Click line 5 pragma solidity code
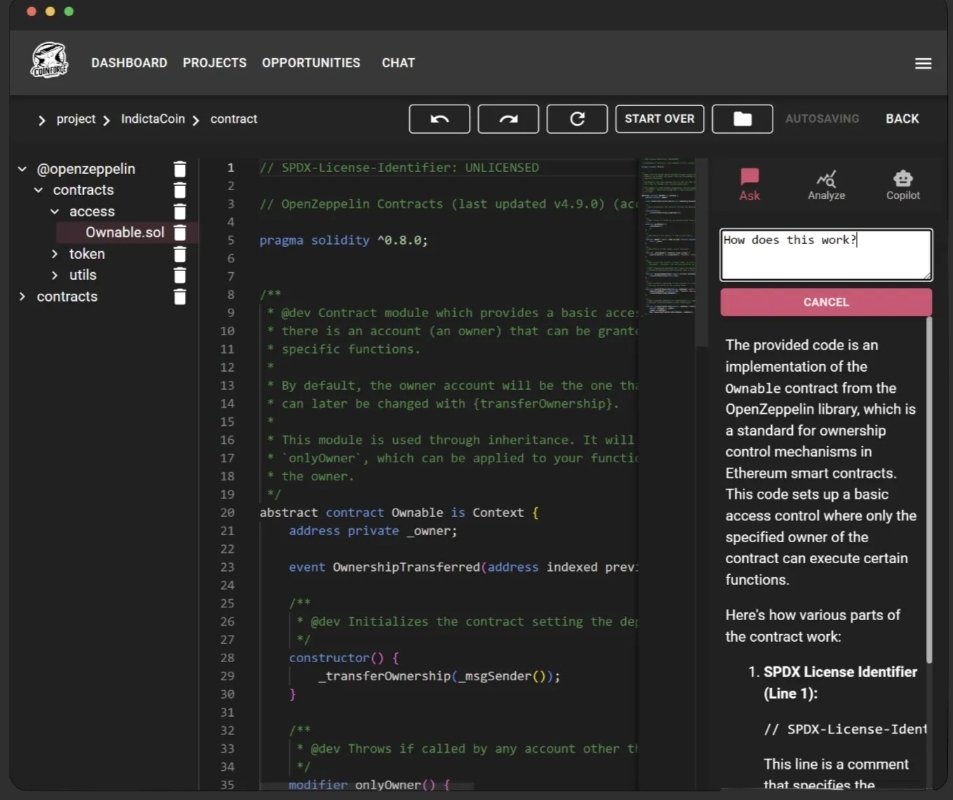Viewport: 953px width, 800px height. pos(343,240)
